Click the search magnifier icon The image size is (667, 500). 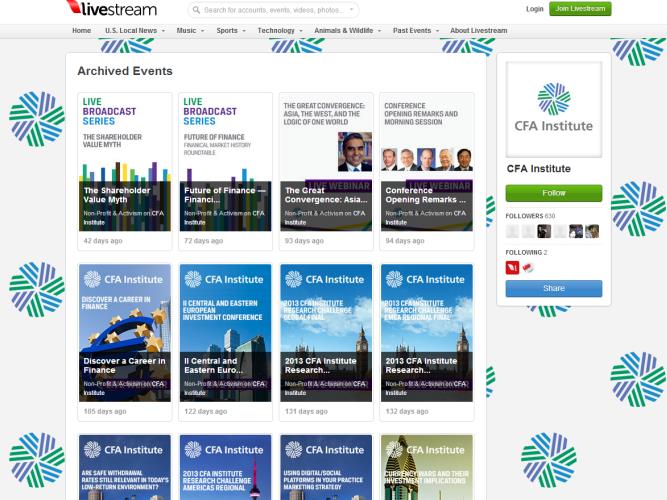196,10
